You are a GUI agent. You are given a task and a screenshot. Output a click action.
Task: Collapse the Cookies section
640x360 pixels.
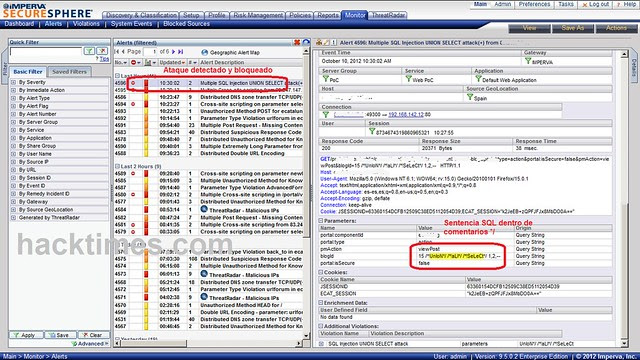click(321, 272)
